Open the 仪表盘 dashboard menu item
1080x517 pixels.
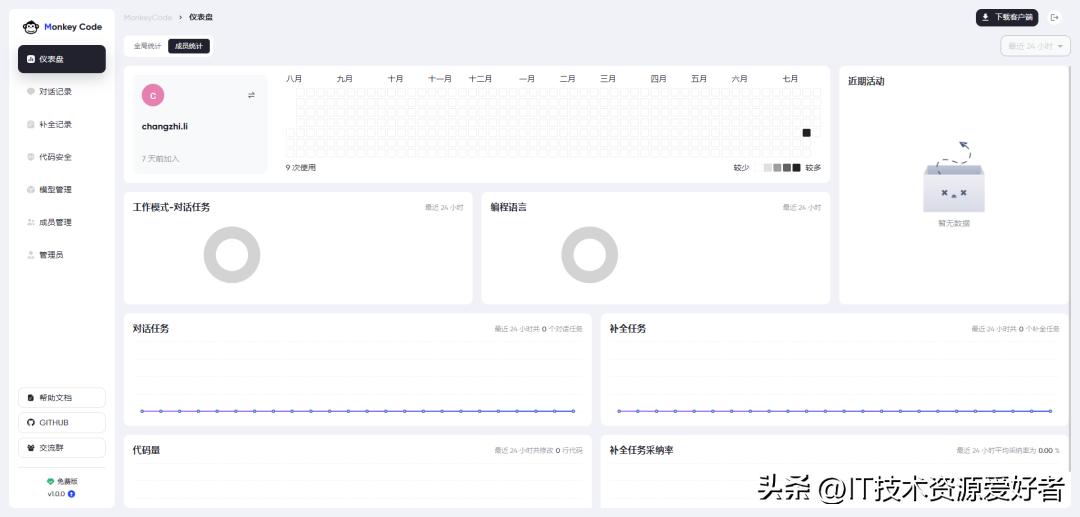click(62, 59)
